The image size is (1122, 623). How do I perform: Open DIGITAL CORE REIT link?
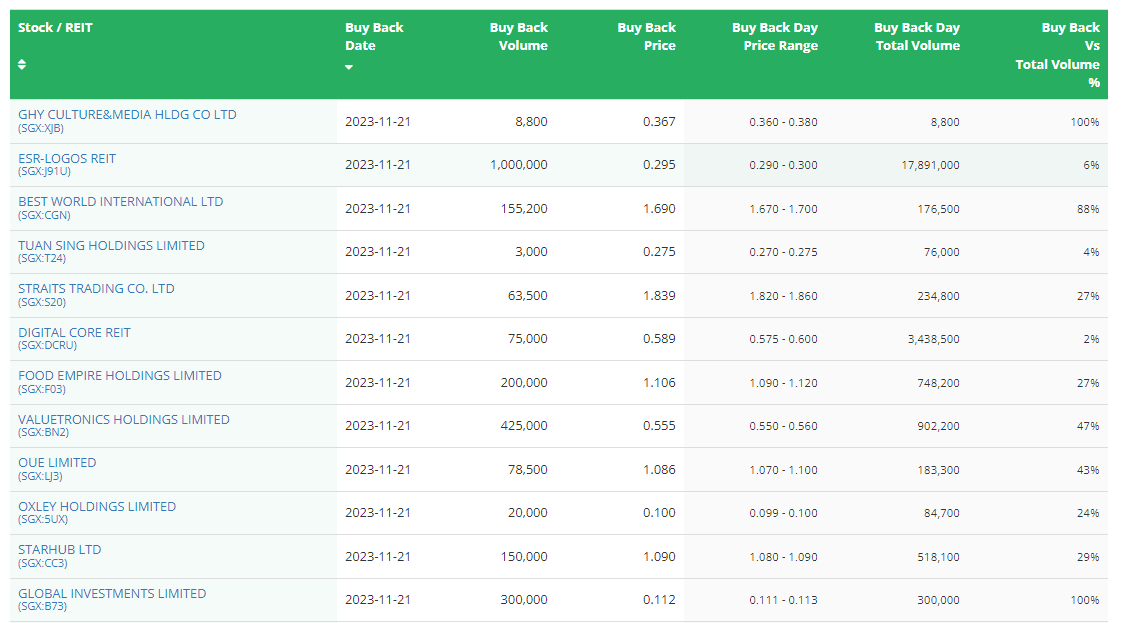(74, 333)
